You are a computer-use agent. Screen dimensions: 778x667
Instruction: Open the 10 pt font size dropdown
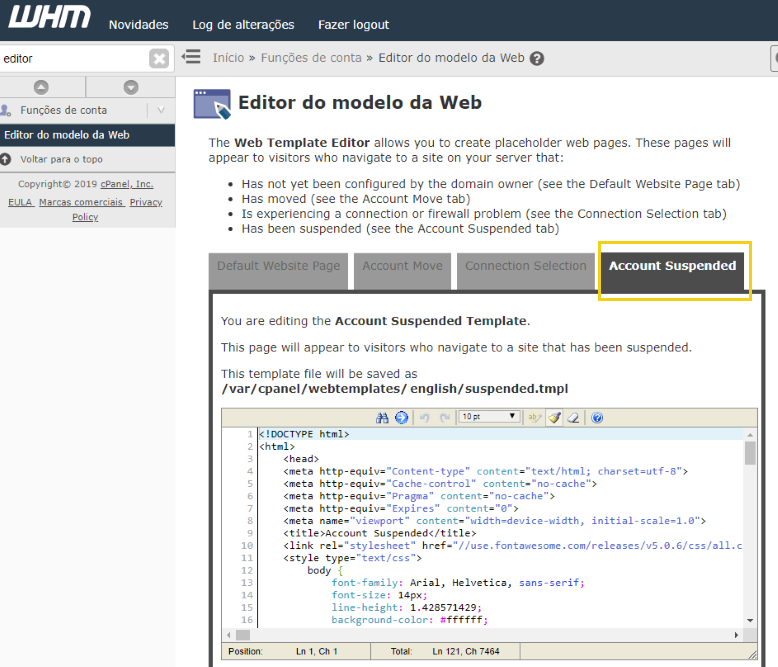pyautogui.click(x=489, y=416)
